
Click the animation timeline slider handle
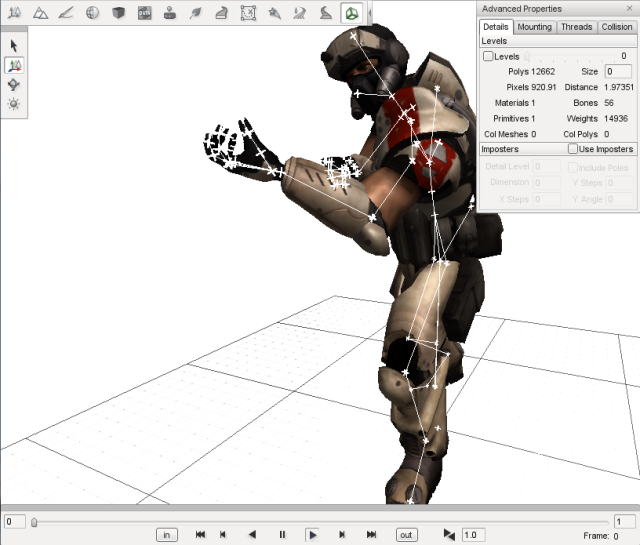pyautogui.click(x=34, y=521)
